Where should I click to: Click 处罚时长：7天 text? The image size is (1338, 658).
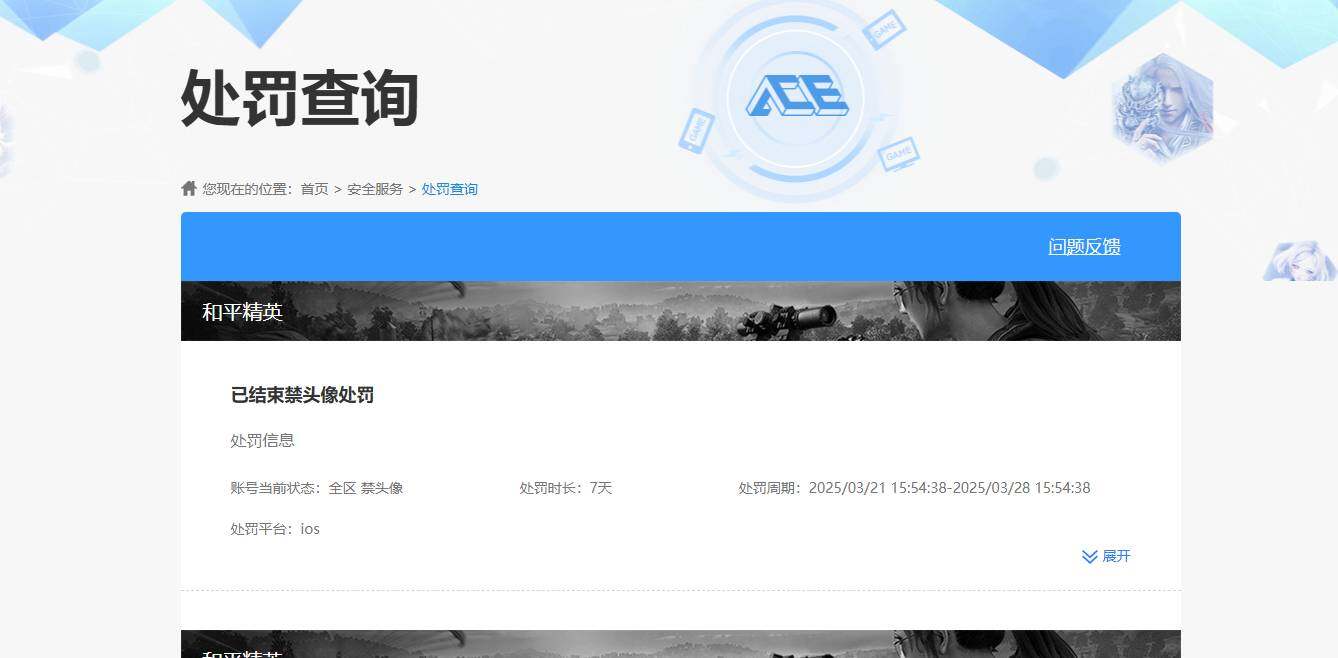(x=566, y=488)
